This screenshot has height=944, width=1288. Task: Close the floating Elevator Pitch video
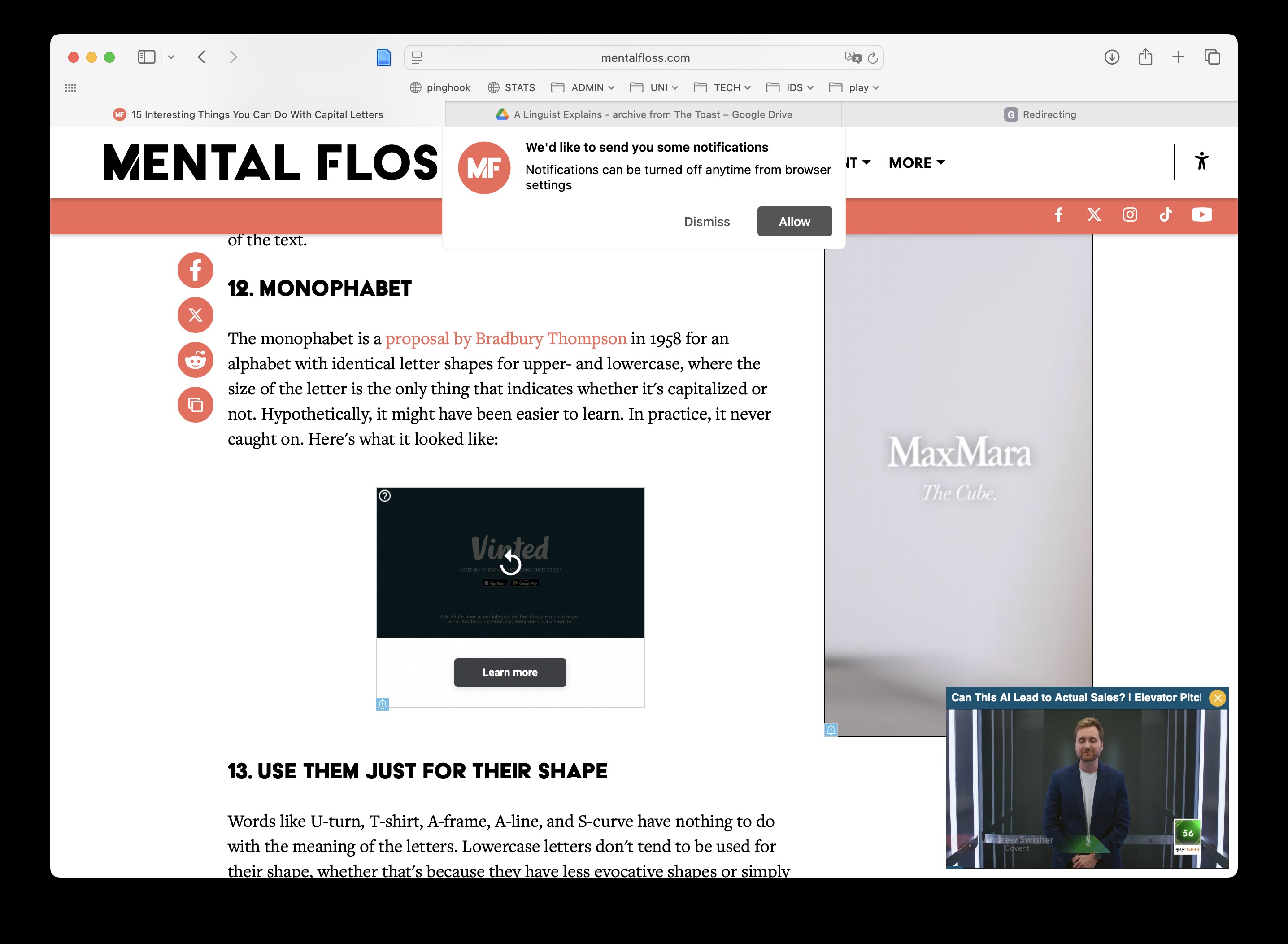[x=1217, y=698]
